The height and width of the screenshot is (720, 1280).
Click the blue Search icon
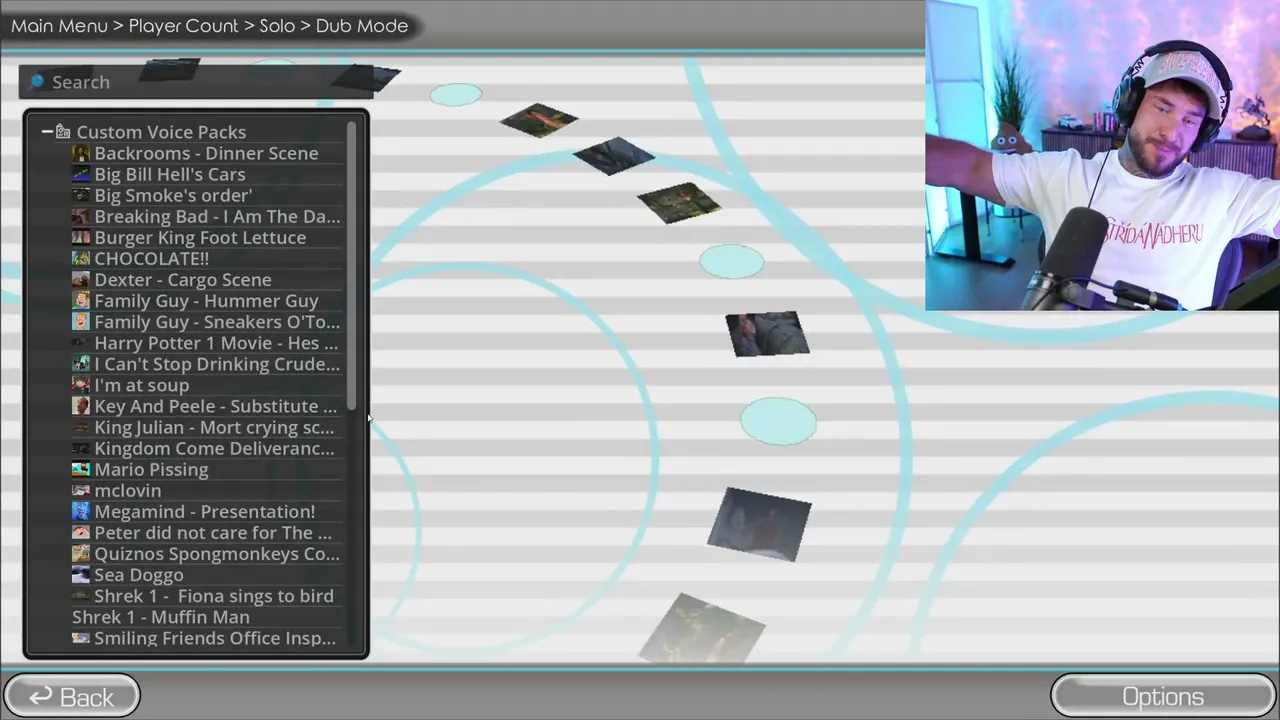(x=37, y=82)
